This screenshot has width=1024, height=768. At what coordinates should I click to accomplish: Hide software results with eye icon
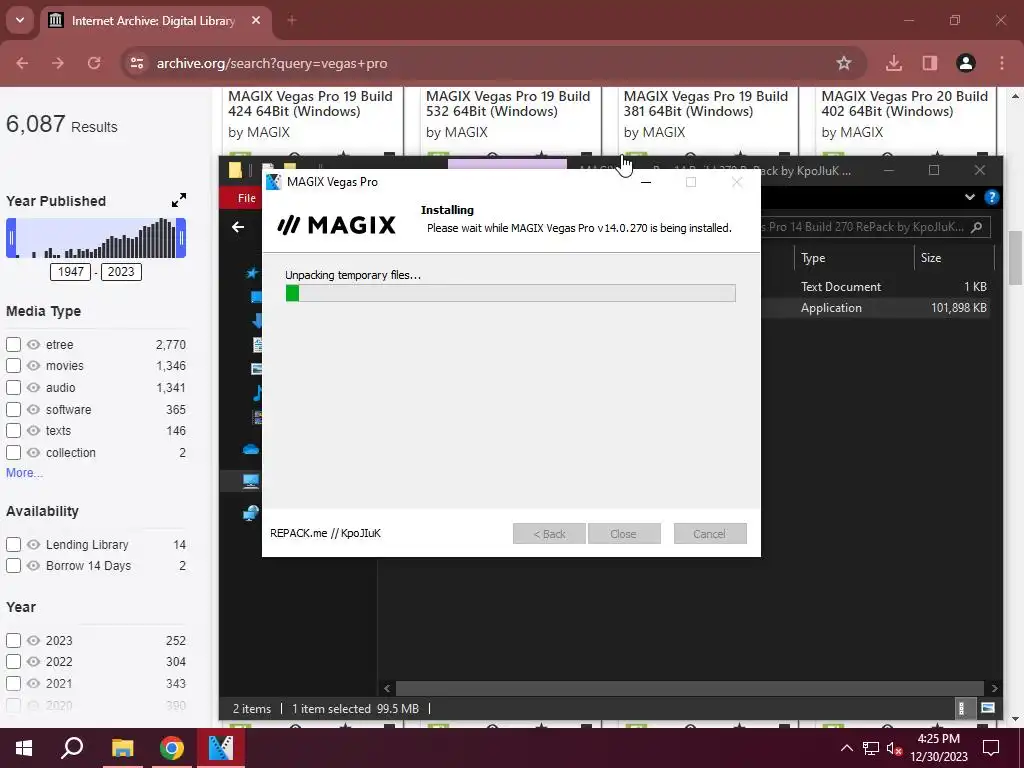(33, 409)
